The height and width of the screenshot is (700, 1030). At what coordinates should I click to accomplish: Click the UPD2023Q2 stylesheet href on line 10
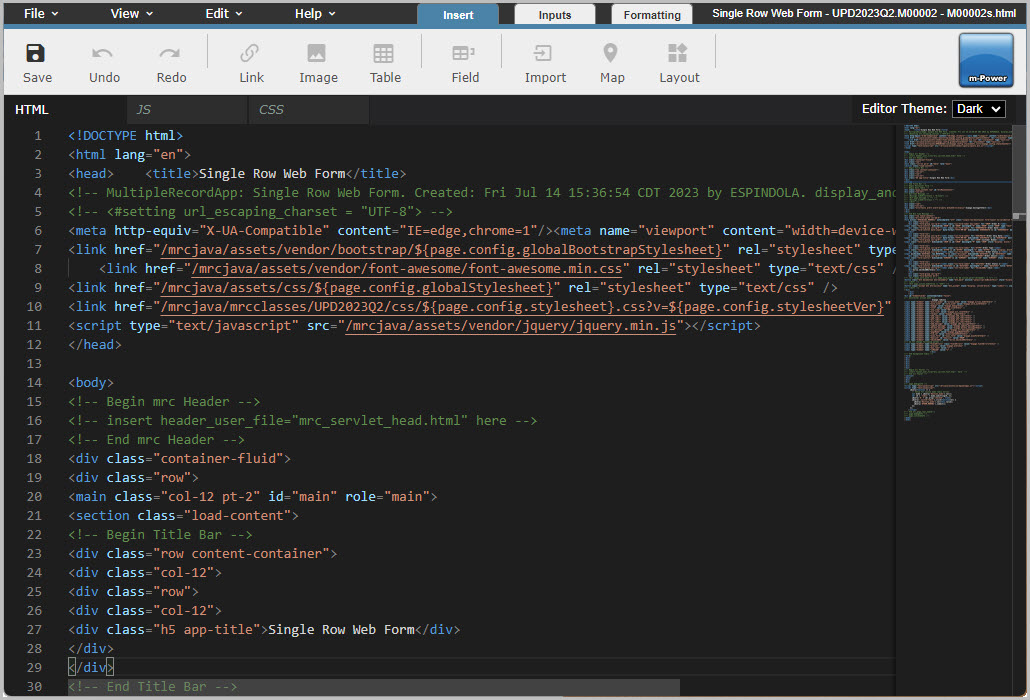pyautogui.click(x=522, y=307)
